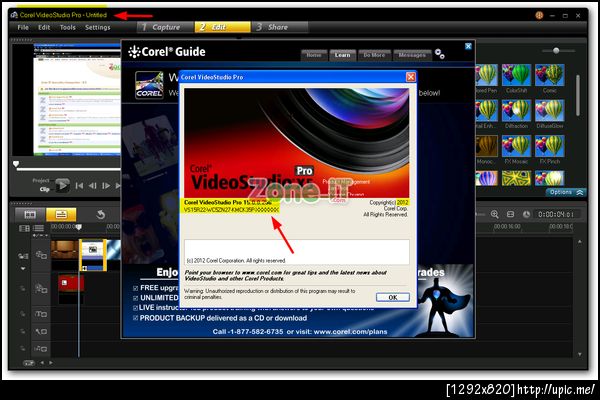Click www.corel.com/plans link in Guide banner
The height and width of the screenshot is (400, 600).
pos(350,331)
